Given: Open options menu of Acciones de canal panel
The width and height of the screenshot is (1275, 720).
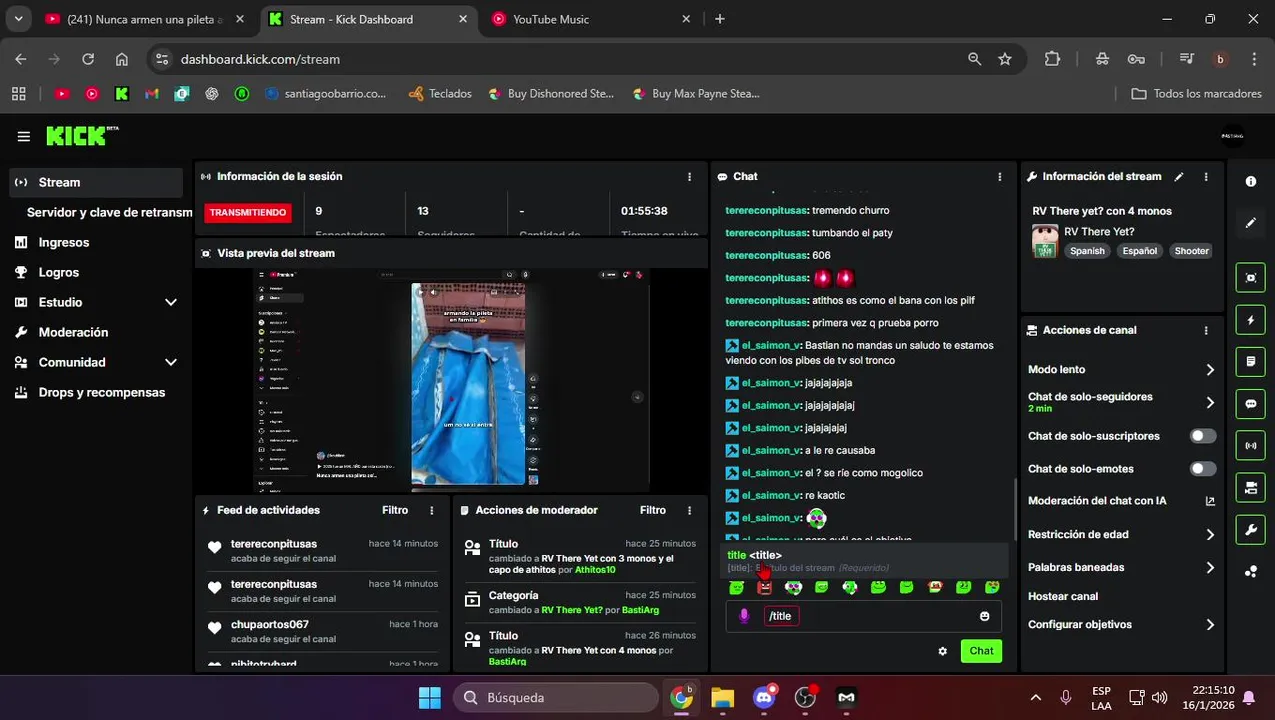Looking at the screenshot, I should pyautogui.click(x=1206, y=330).
